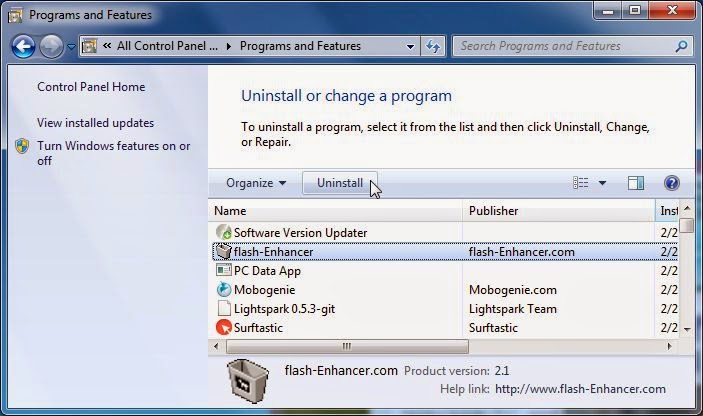703x416 pixels.
Task: Open Help with the blue question icon
Action: point(671,183)
